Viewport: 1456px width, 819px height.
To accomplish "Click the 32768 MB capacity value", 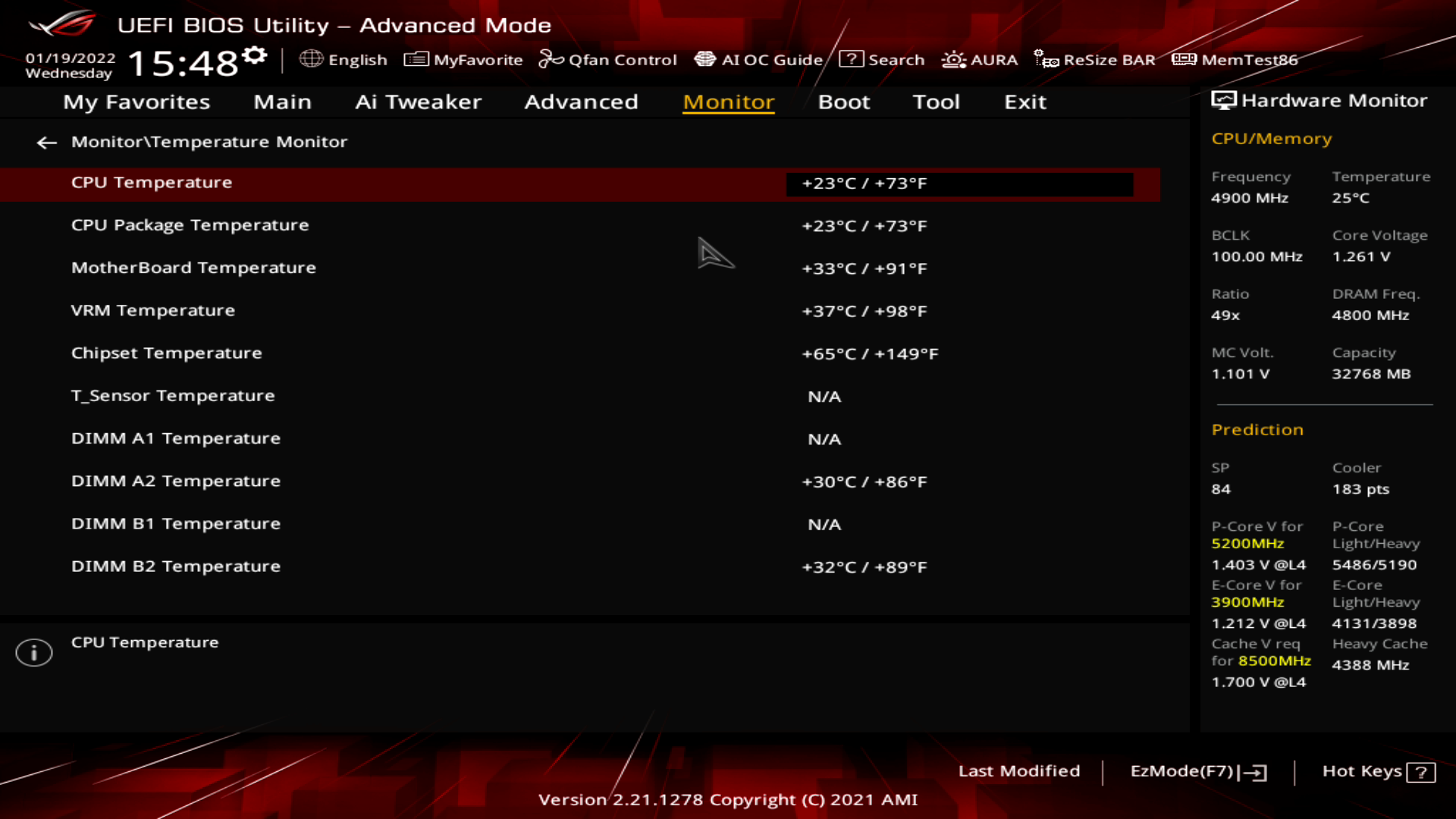I will (1371, 374).
